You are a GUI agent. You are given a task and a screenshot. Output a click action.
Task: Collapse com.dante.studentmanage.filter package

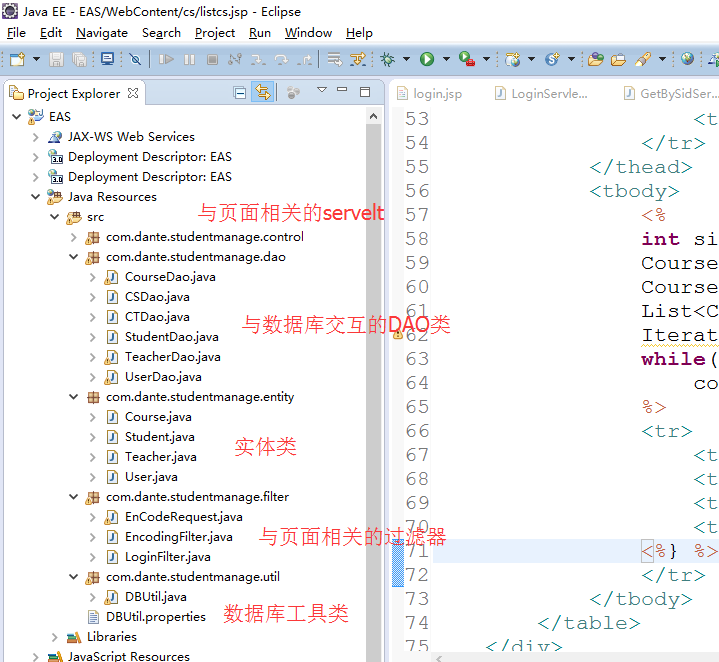[73, 496]
